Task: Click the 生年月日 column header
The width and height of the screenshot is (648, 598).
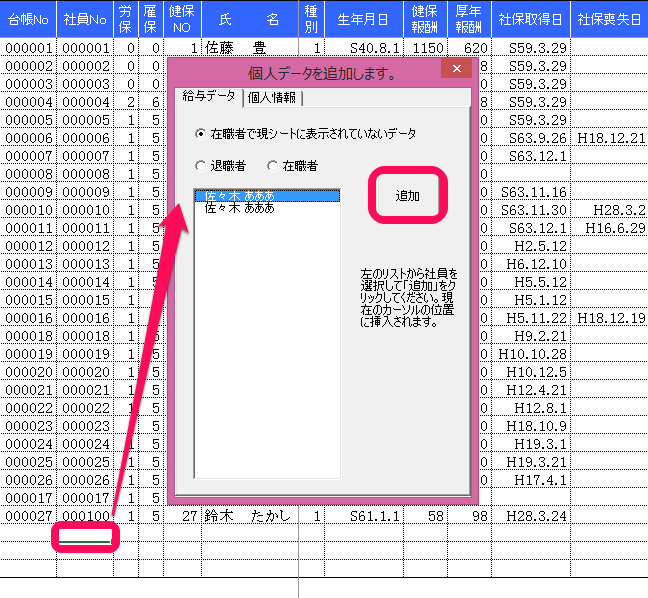Action: click(x=364, y=19)
